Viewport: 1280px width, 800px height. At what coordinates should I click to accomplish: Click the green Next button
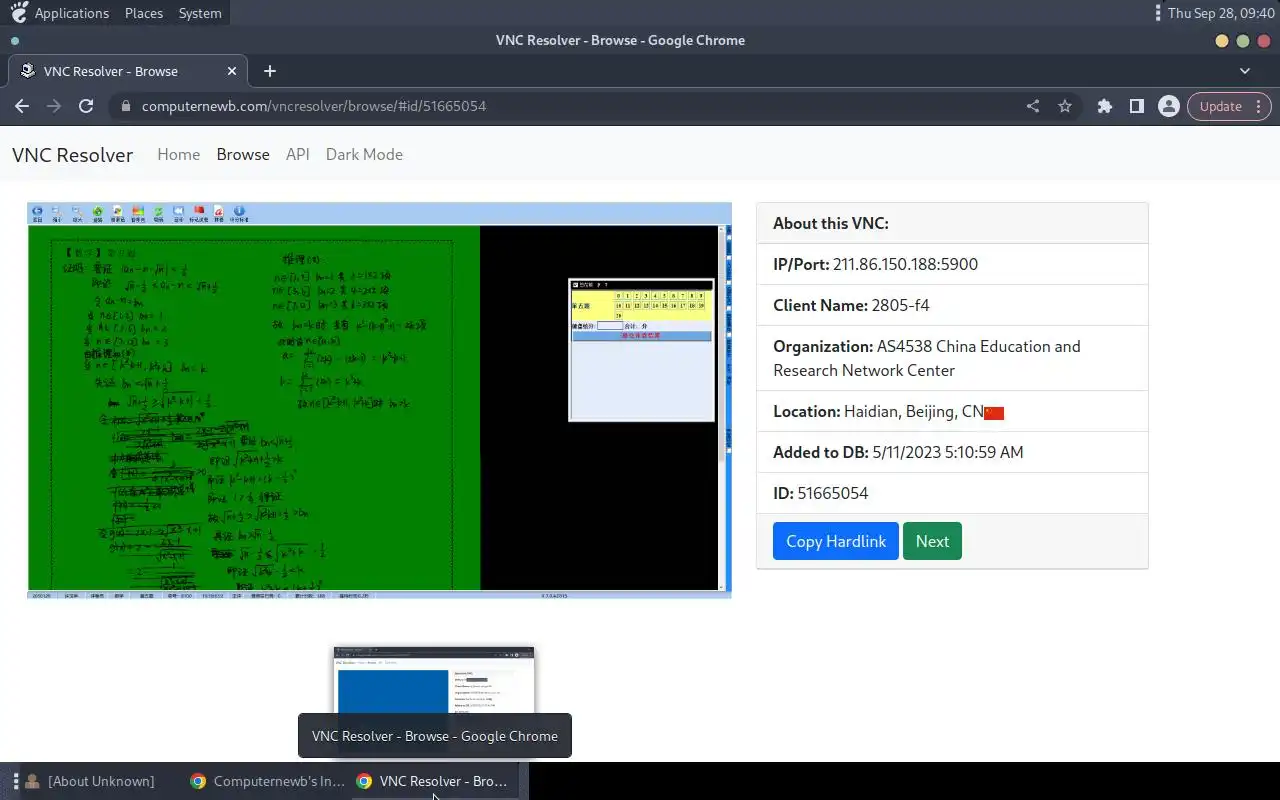pyautogui.click(x=932, y=541)
